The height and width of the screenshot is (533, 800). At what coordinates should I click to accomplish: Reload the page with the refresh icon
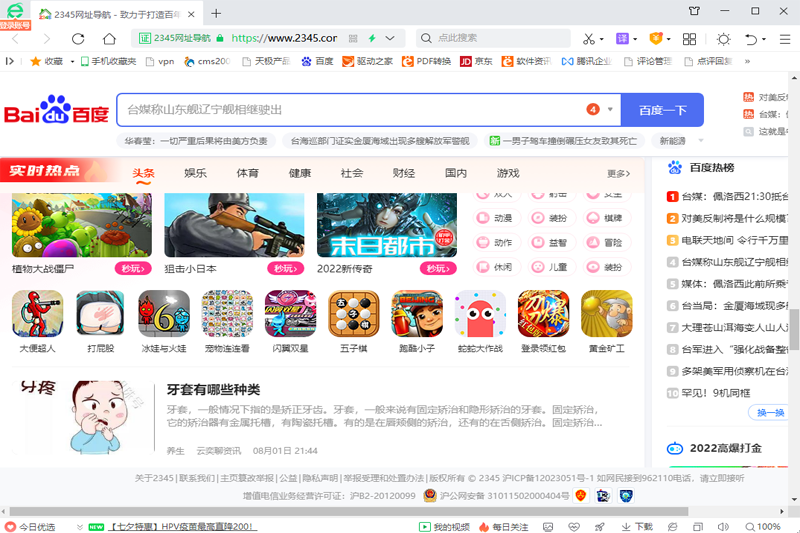coord(78,39)
